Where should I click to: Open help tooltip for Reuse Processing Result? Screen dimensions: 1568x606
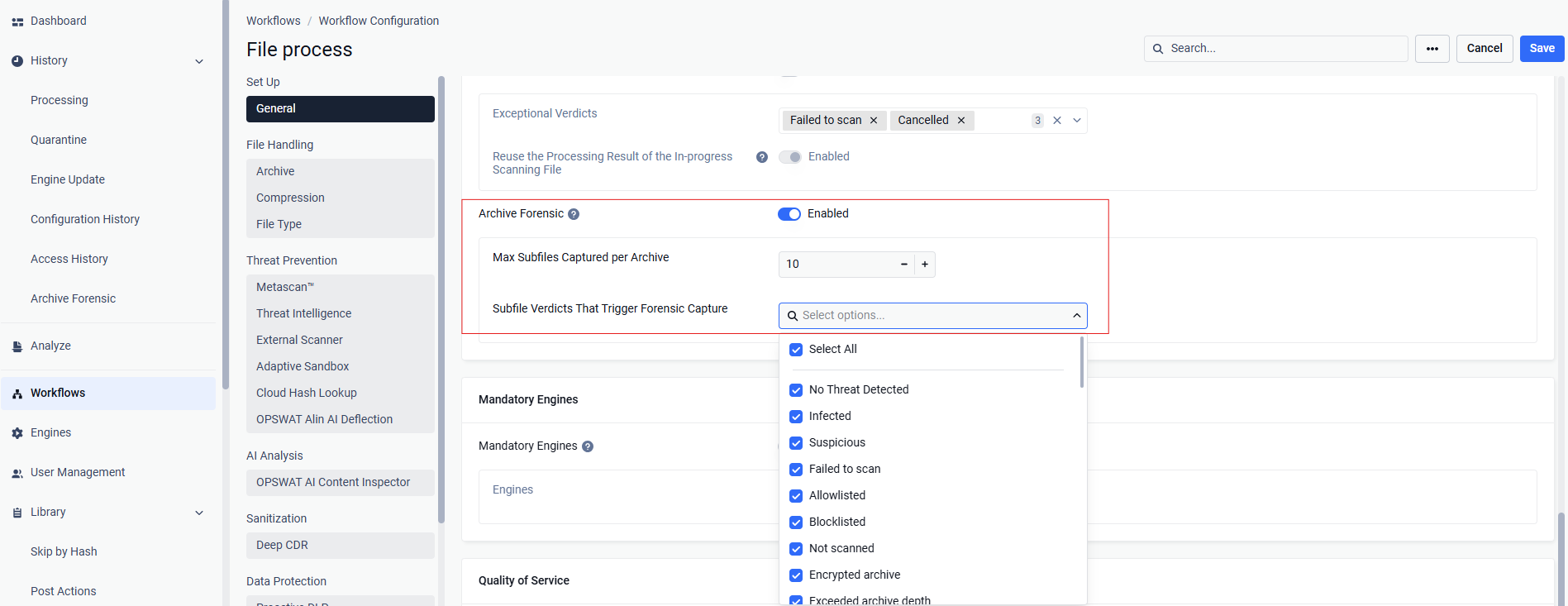(762, 157)
